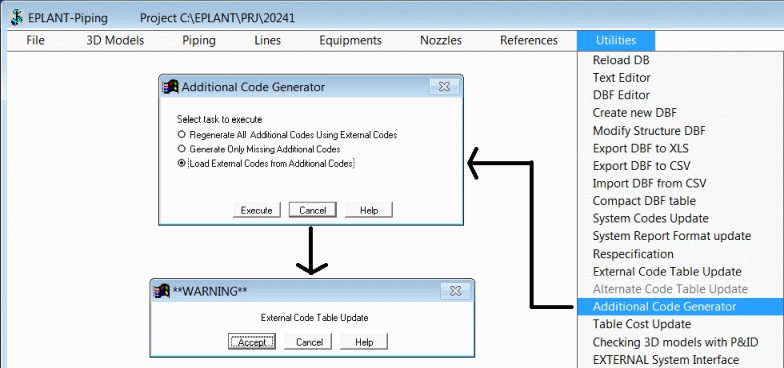Open the 3D Models menu
Screen dimensions: 784x368
[115, 40]
